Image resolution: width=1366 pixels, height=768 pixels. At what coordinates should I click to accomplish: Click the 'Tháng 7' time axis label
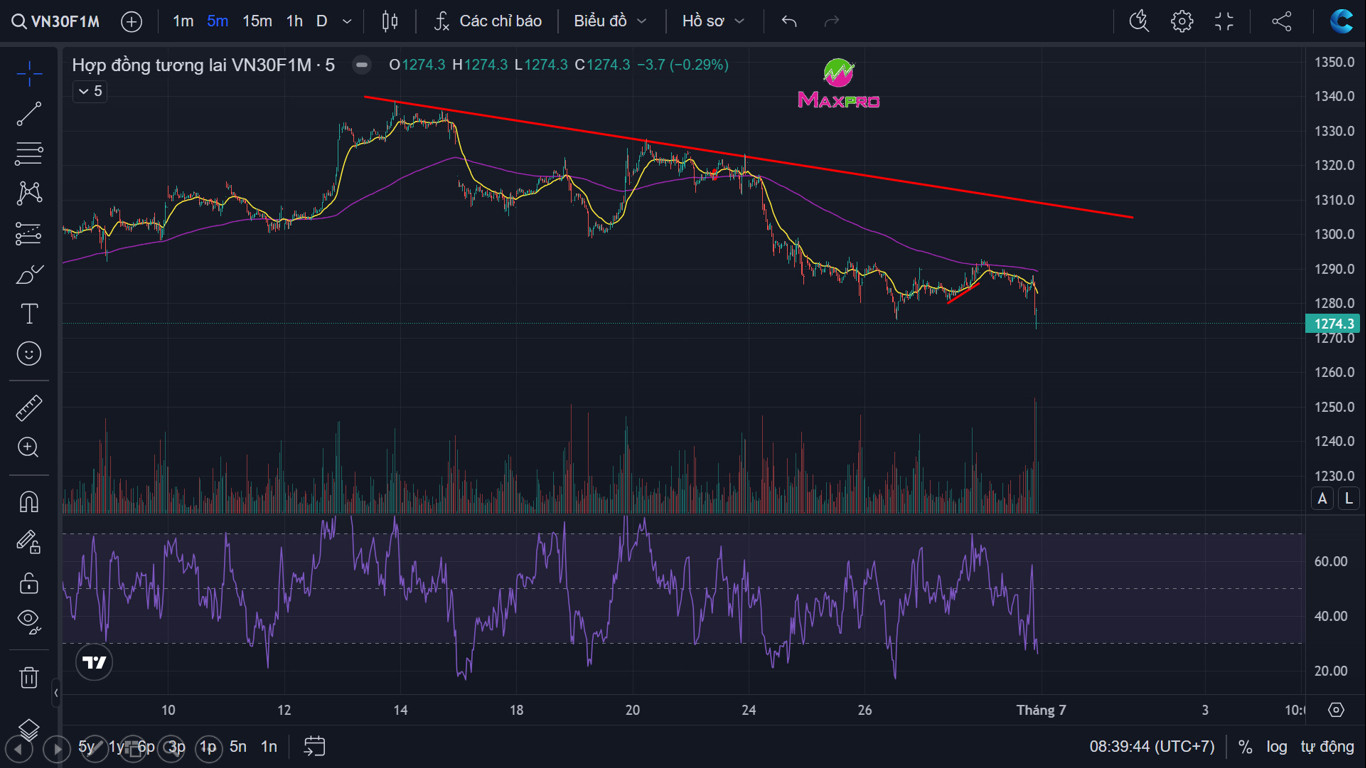click(x=1041, y=710)
